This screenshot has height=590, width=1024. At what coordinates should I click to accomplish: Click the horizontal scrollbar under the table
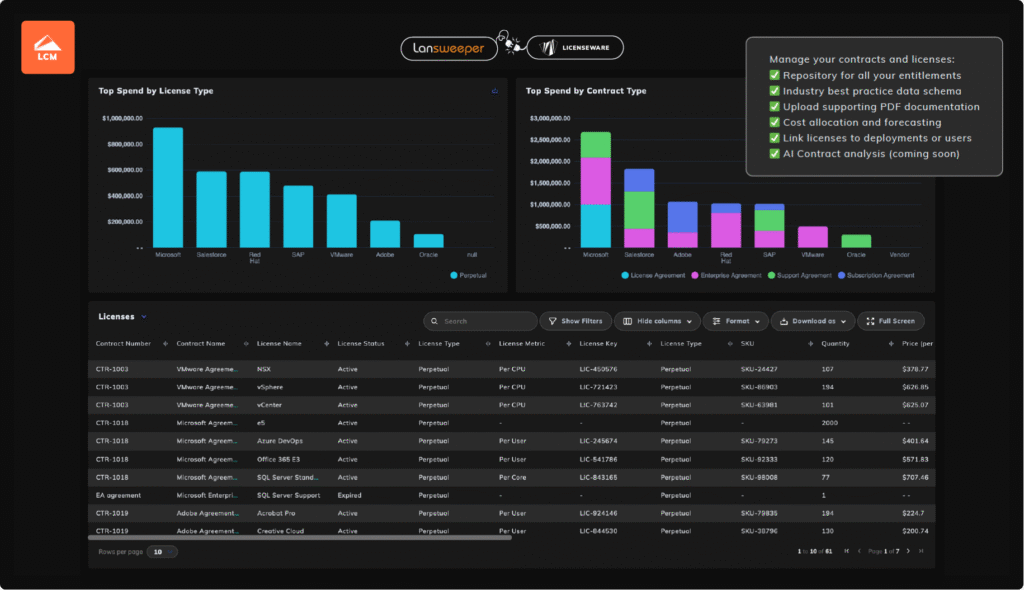point(300,538)
